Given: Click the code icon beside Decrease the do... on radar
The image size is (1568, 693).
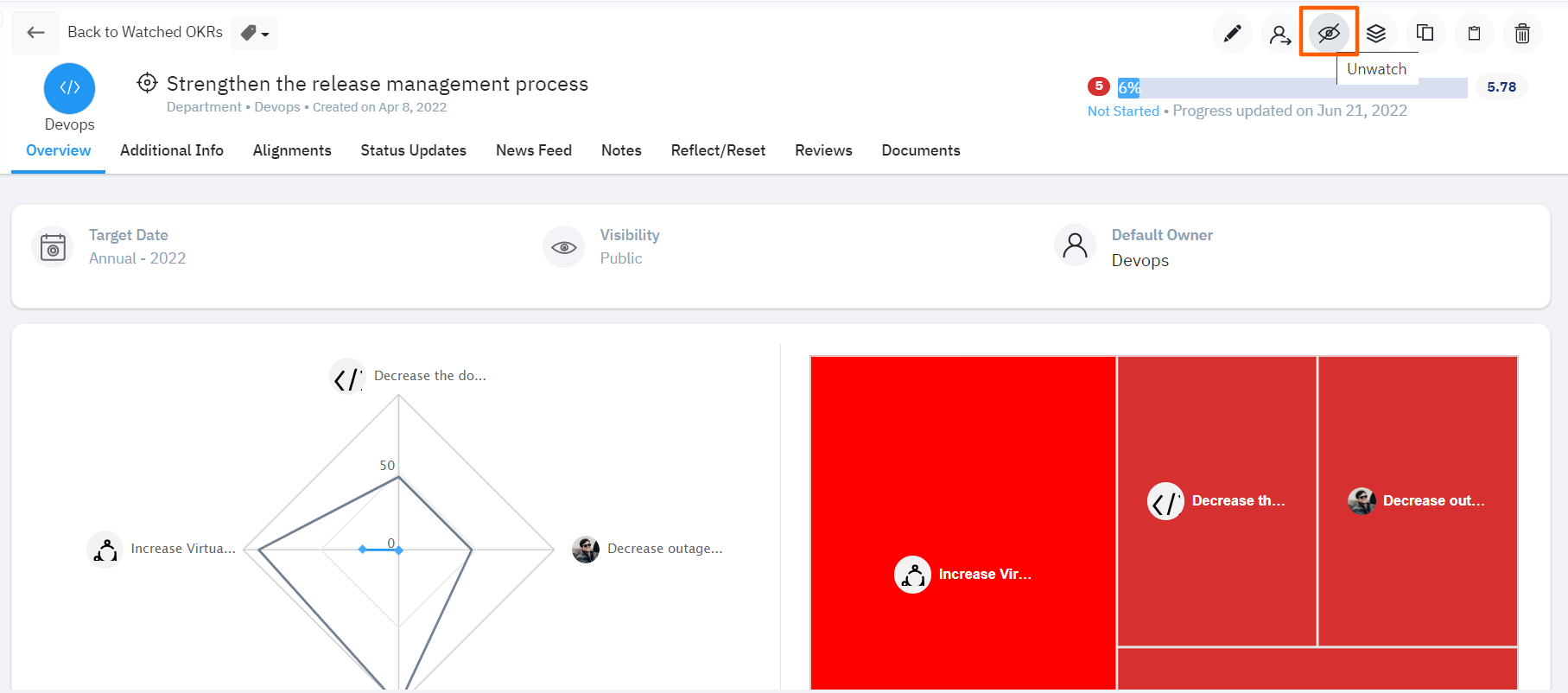Looking at the screenshot, I should point(347,376).
